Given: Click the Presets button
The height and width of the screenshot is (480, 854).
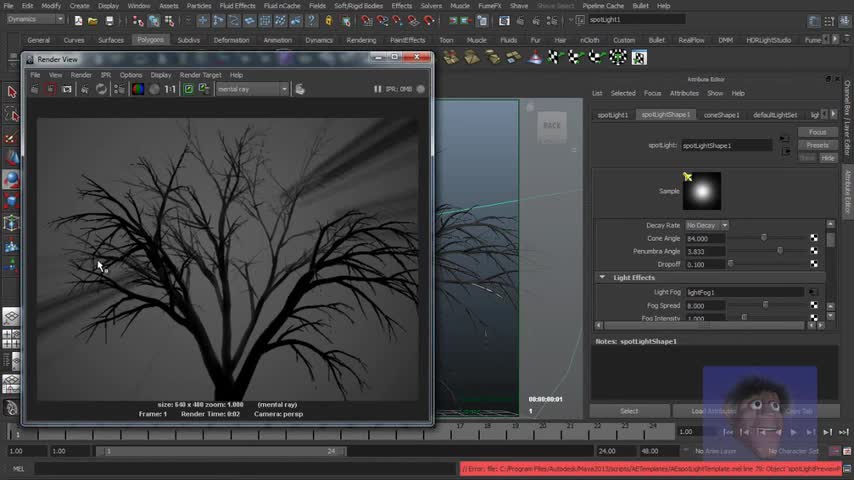Looking at the screenshot, I should [x=817, y=145].
